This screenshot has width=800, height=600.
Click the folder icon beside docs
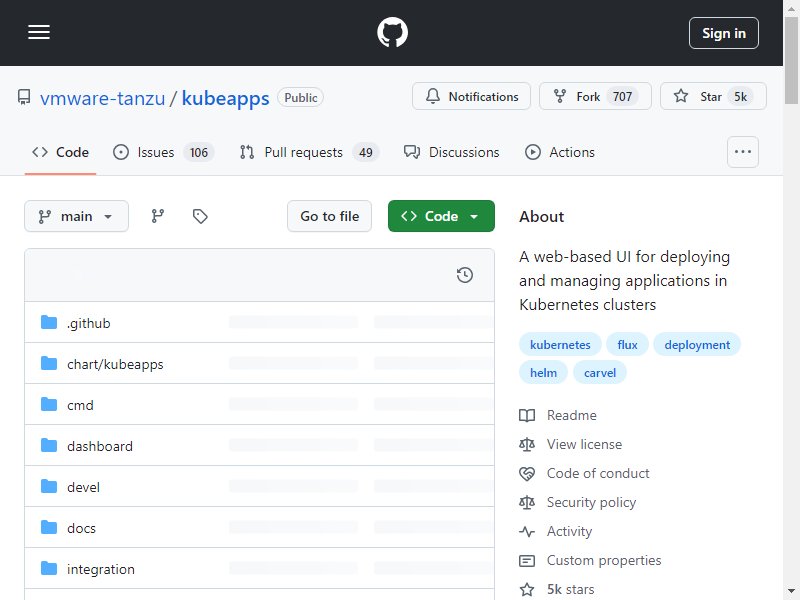point(49,527)
